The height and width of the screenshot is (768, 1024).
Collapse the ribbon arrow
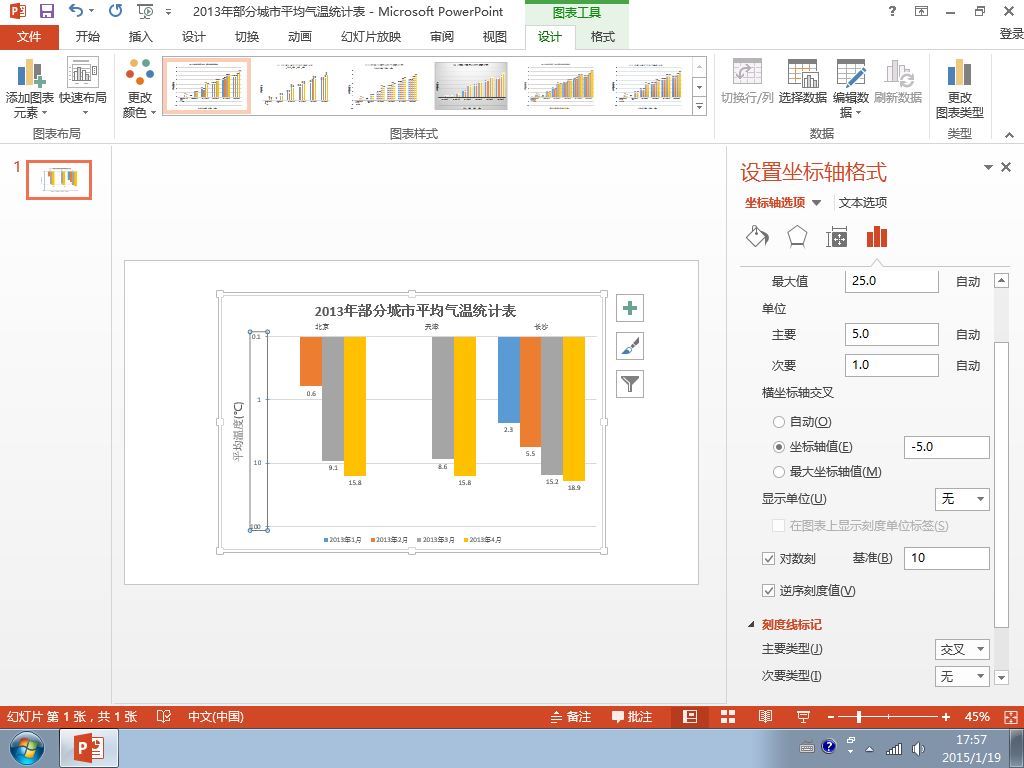click(1009, 135)
